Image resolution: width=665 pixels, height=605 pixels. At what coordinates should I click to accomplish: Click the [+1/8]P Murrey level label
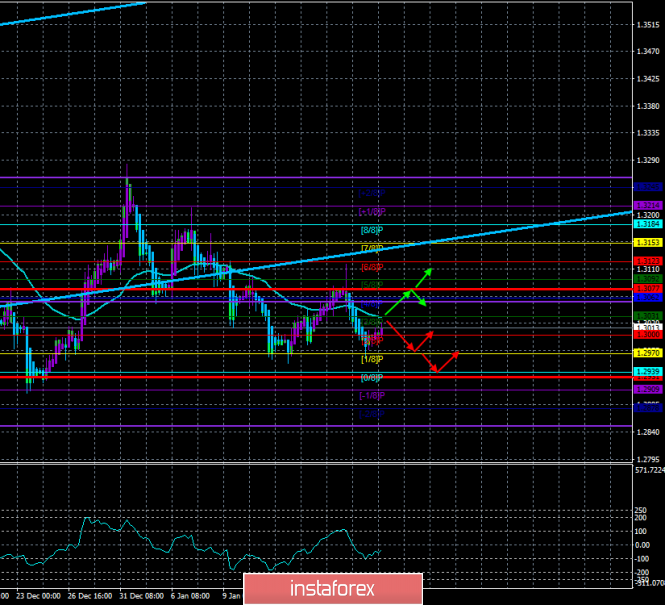(372, 212)
